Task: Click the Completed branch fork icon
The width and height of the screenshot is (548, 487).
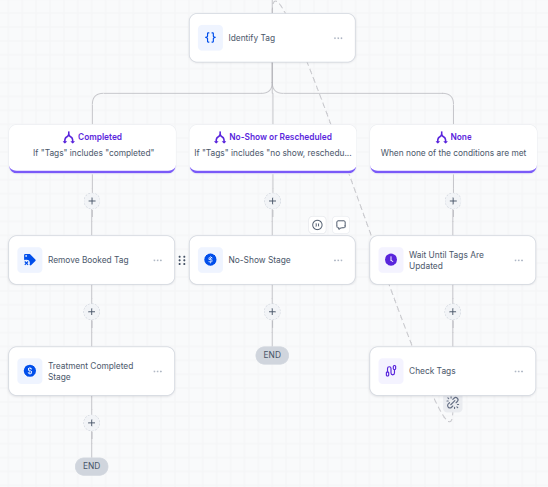Action: (x=69, y=137)
